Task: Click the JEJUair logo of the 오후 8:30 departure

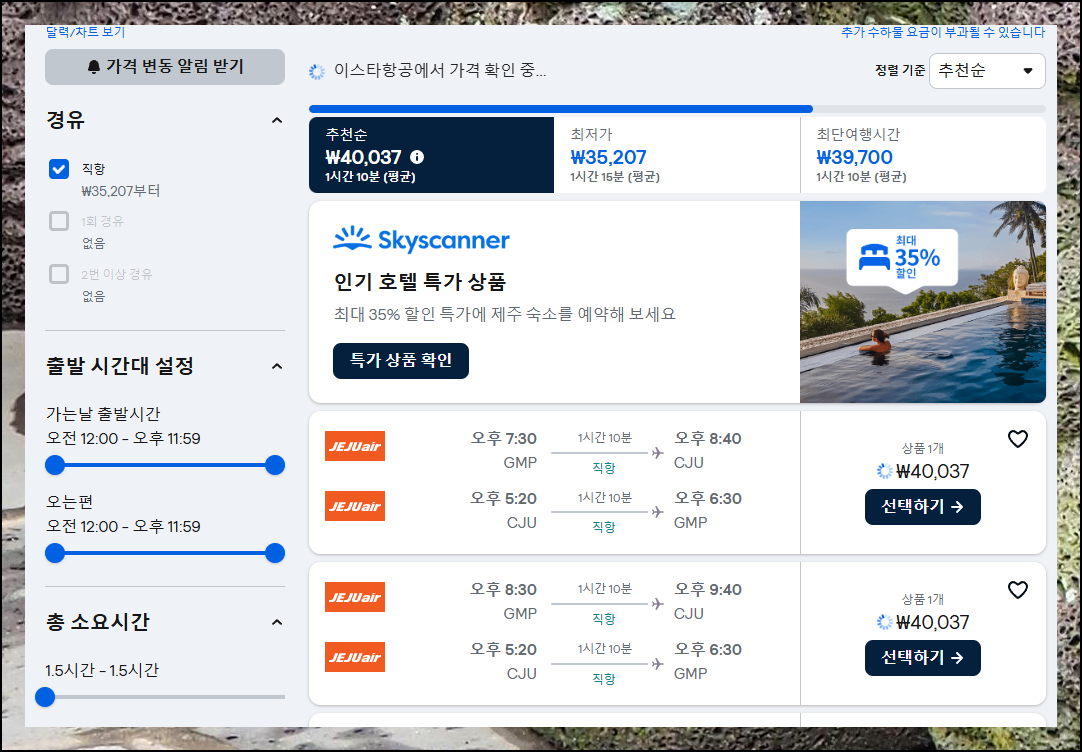Action: point(355,597)
